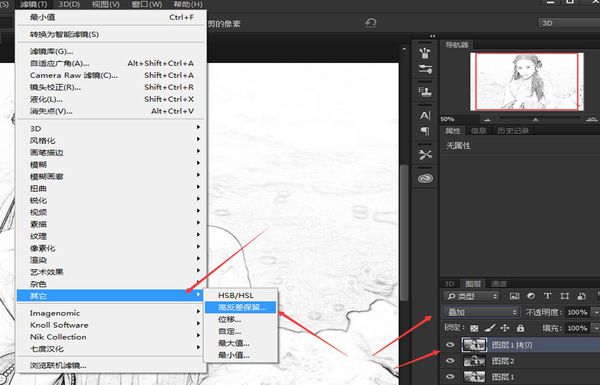Open Camera Raw 滤镜(C)
600x385 pixels.
[x=111, y=75]
